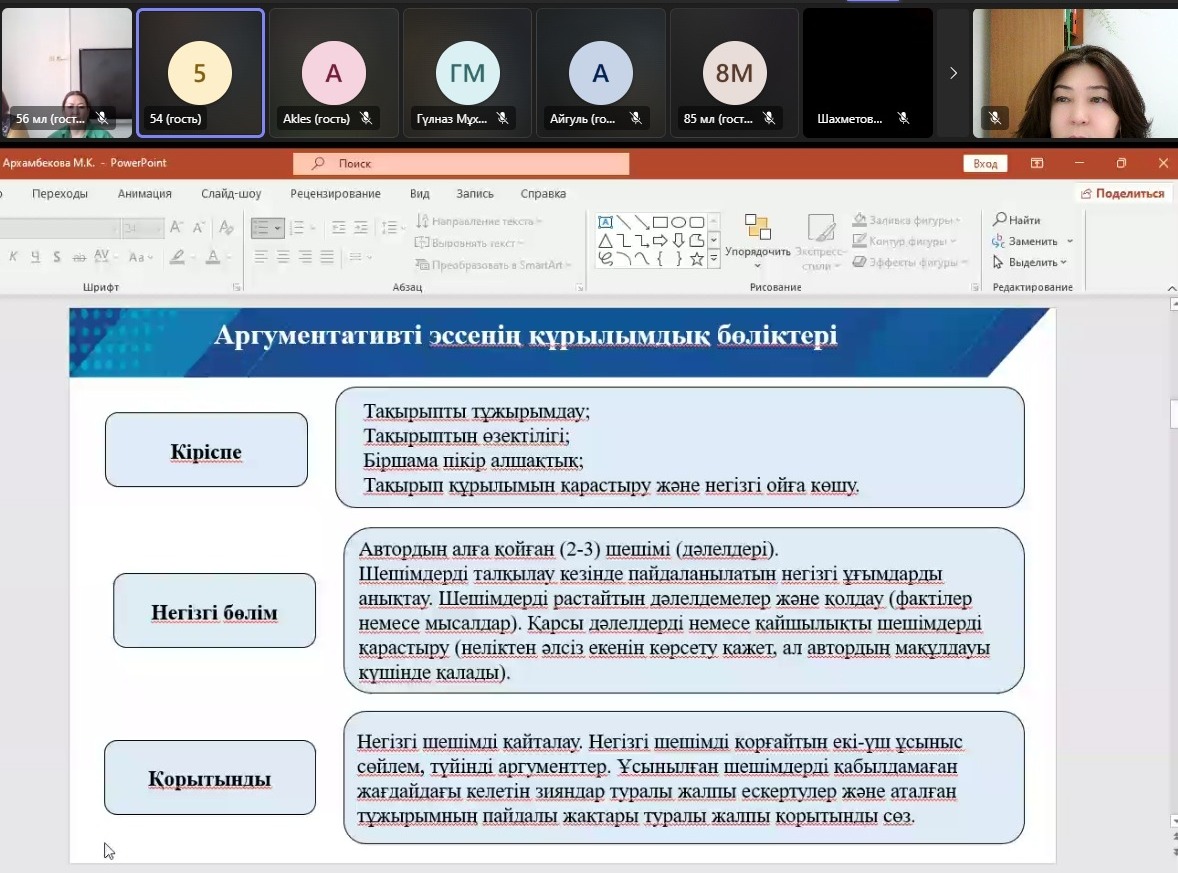This screenshot has height=873, width=1178.
Task: Choose the down block arrow shape
Action: (678, 240)
